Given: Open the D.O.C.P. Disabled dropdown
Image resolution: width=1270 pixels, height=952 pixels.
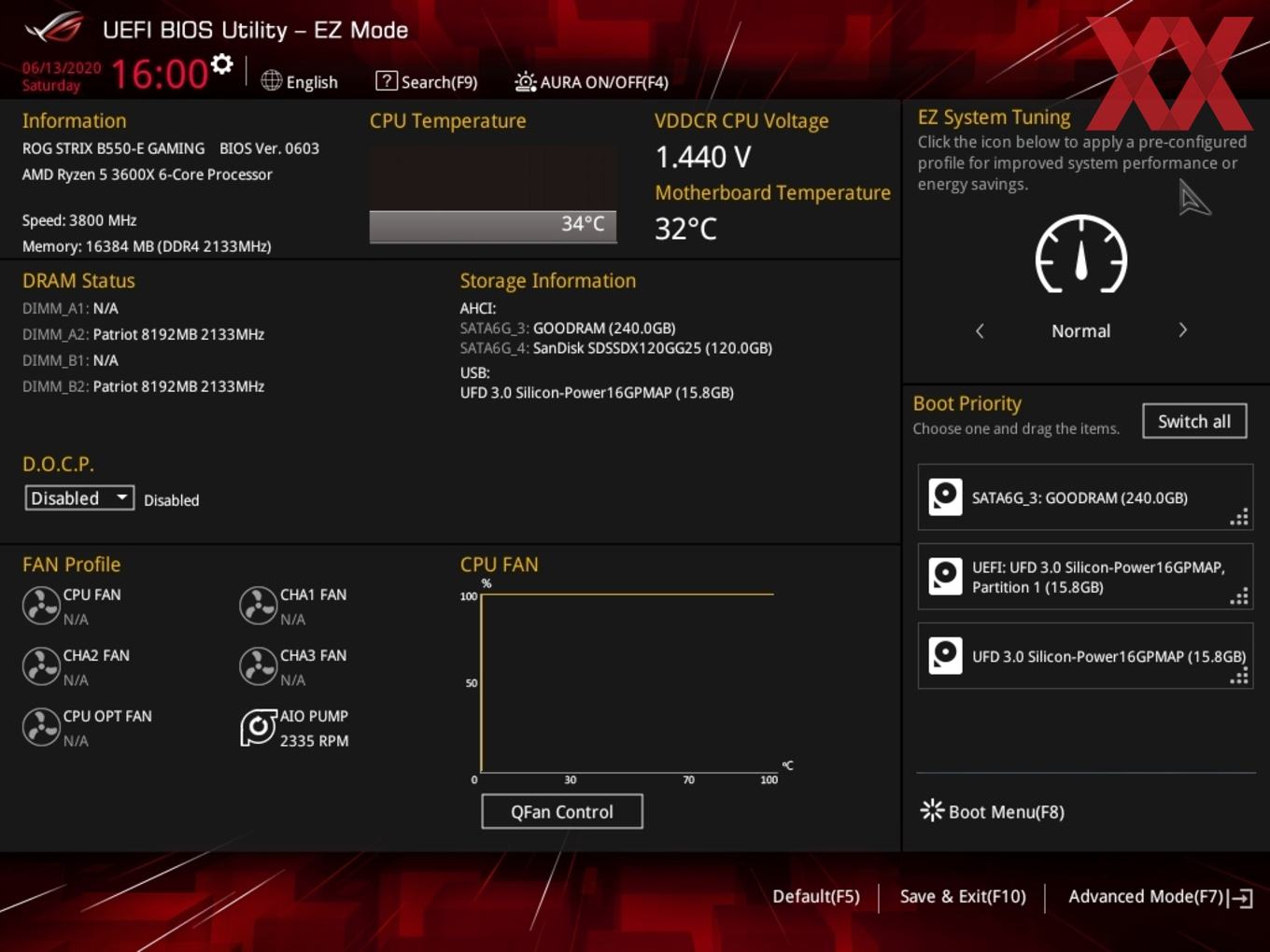Looking at the screenshot, I should (79, 498).
